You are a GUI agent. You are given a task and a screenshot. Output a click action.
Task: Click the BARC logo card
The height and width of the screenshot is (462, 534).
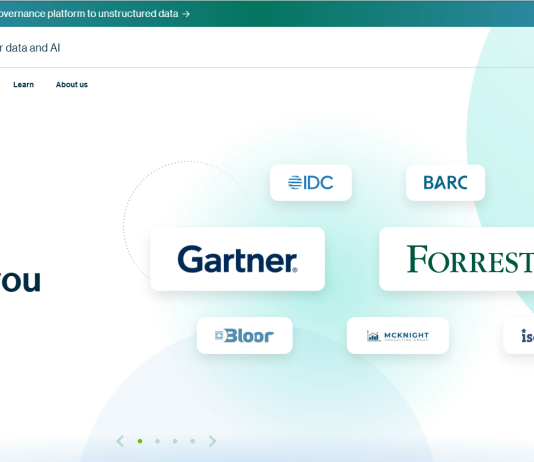pyautogui.click(x=445, y=183)
